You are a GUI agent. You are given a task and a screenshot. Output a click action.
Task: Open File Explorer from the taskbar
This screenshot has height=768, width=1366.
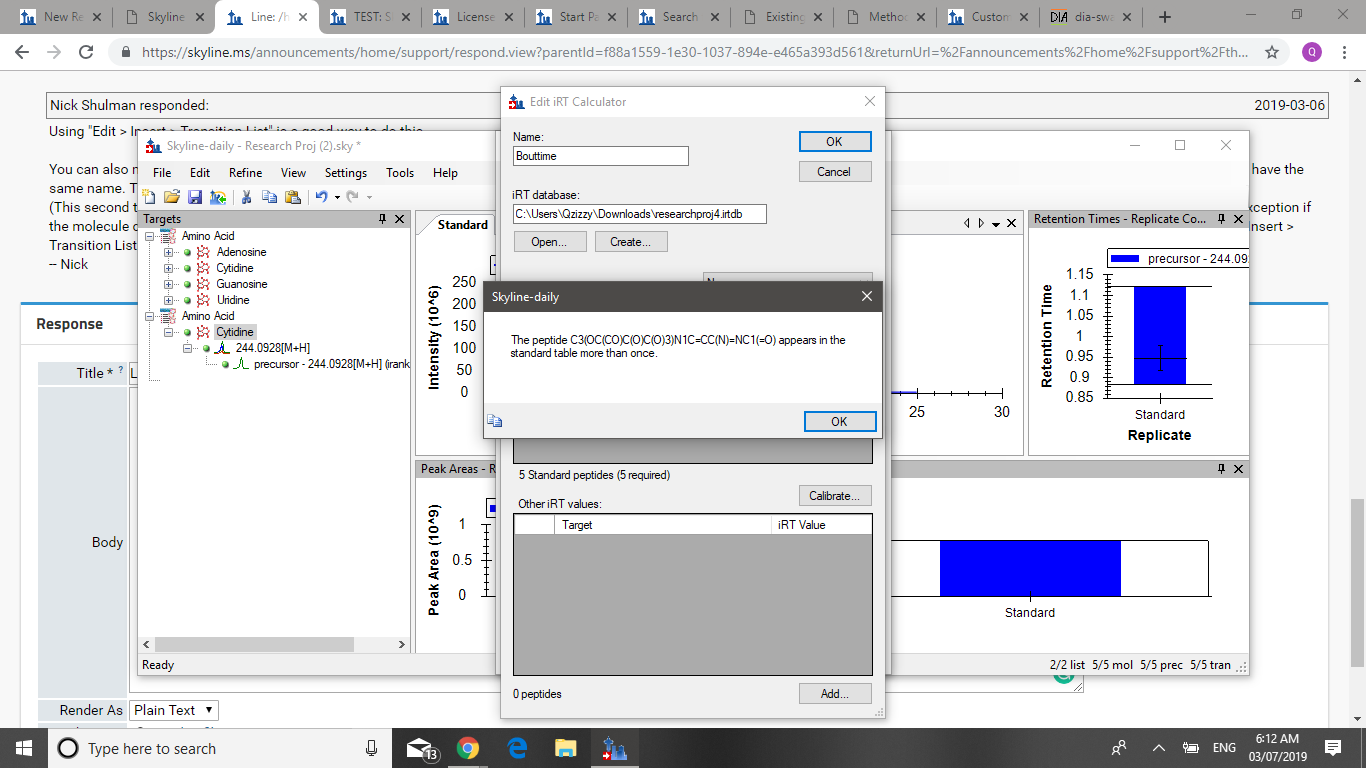coord(565,748)
